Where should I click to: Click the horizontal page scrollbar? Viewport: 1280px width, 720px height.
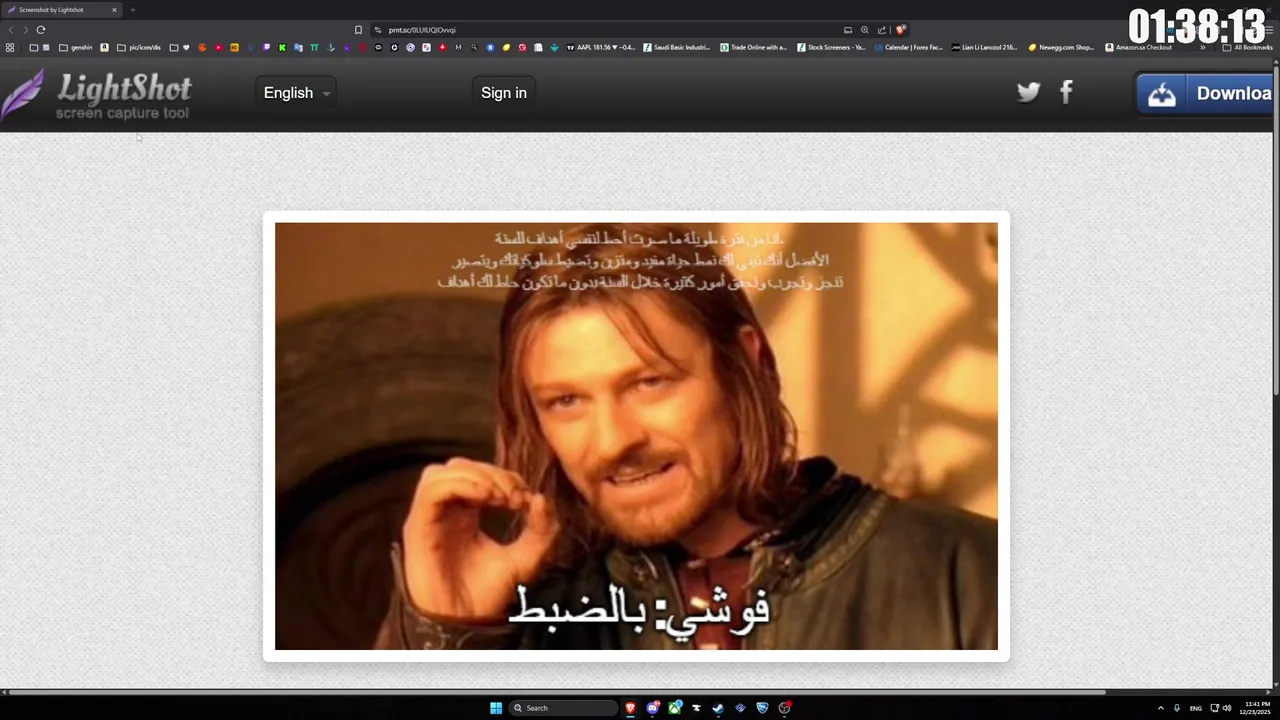pos(555,691)
